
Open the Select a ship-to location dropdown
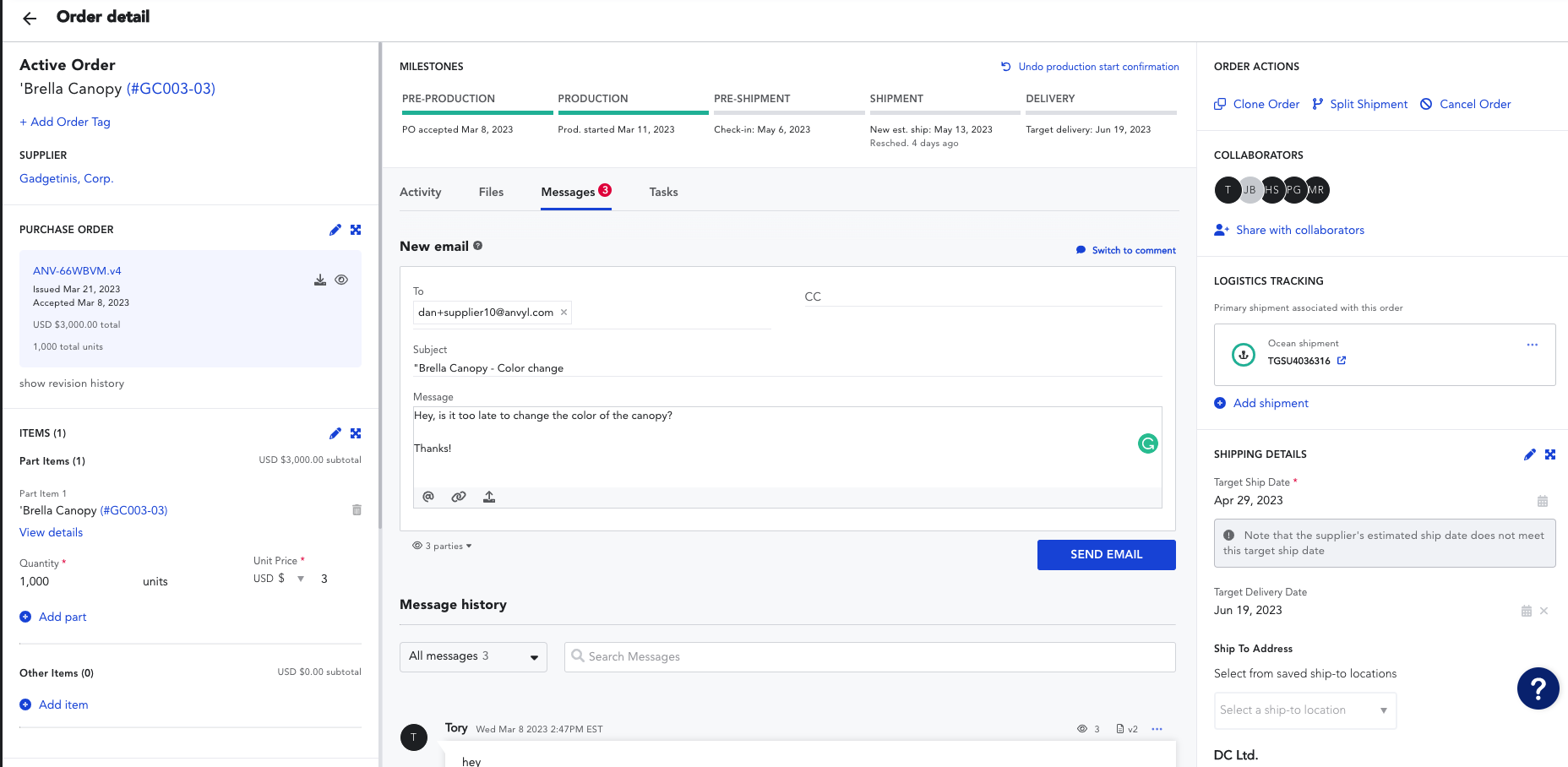tap(1304, 710)
